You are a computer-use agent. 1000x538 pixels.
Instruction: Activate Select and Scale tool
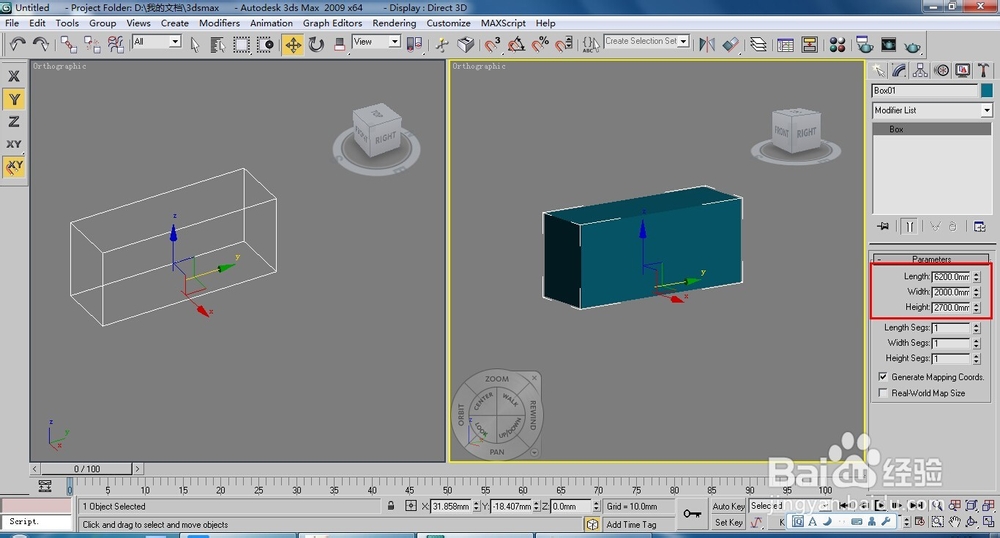(x=339, y=44)
